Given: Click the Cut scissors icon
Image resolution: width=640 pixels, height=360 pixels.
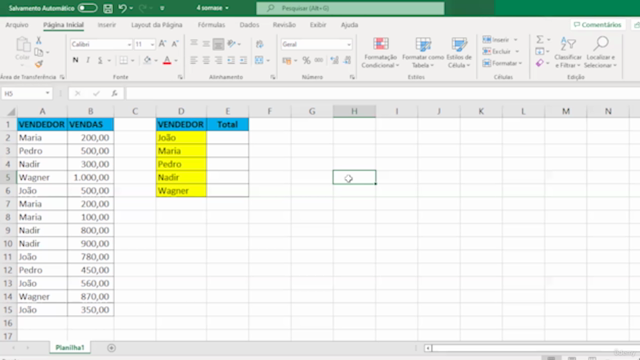Looking at the screenshot, I should (39, 40).
